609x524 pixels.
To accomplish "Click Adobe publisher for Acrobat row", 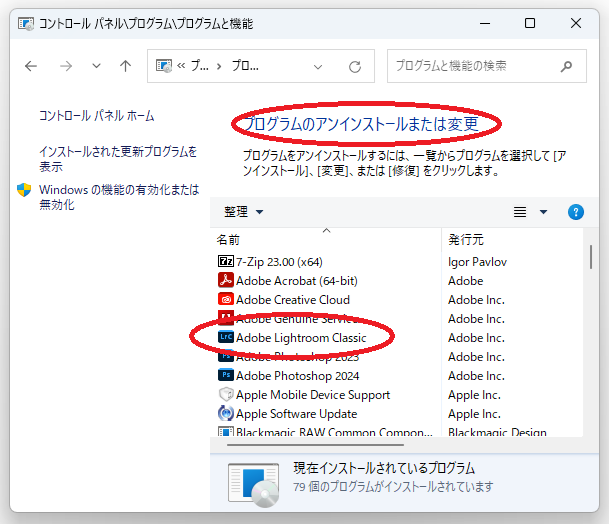I will [x=465, y=281].
